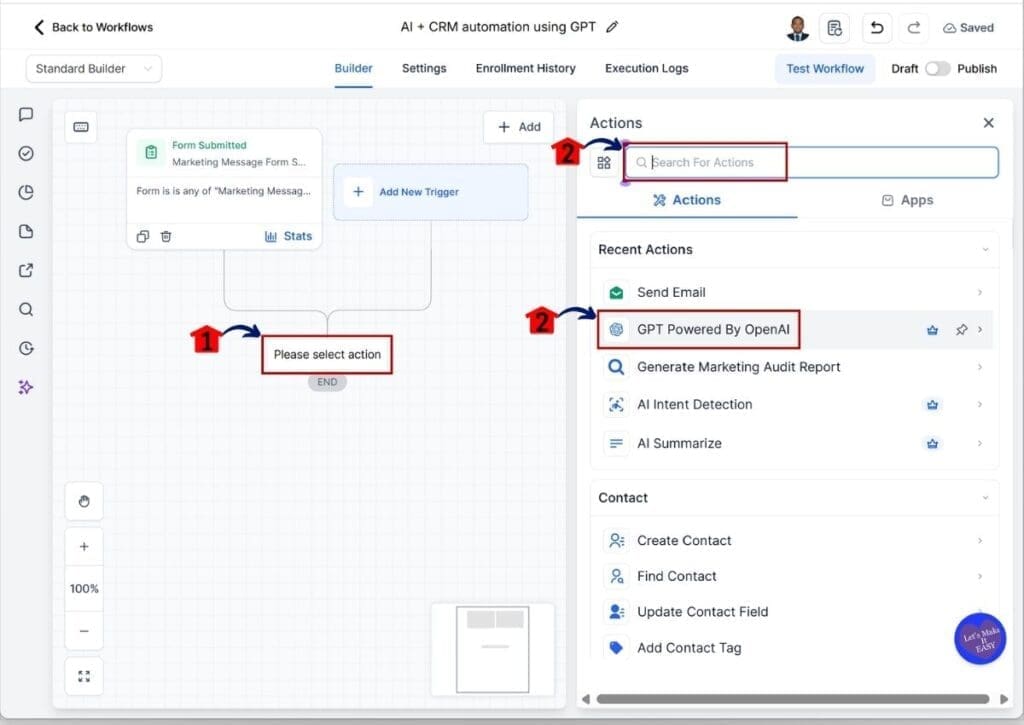The height and width of the screenshot is (725, 1024).
Task: Click the Test Workflow button
Action: coord(825,69)
